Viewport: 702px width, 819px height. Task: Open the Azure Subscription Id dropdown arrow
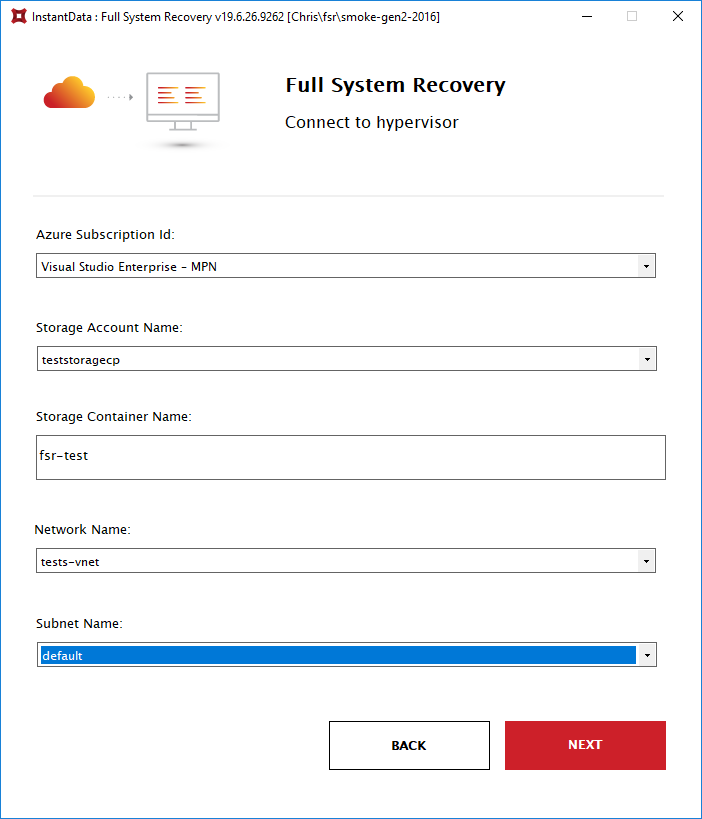point(646,266)
